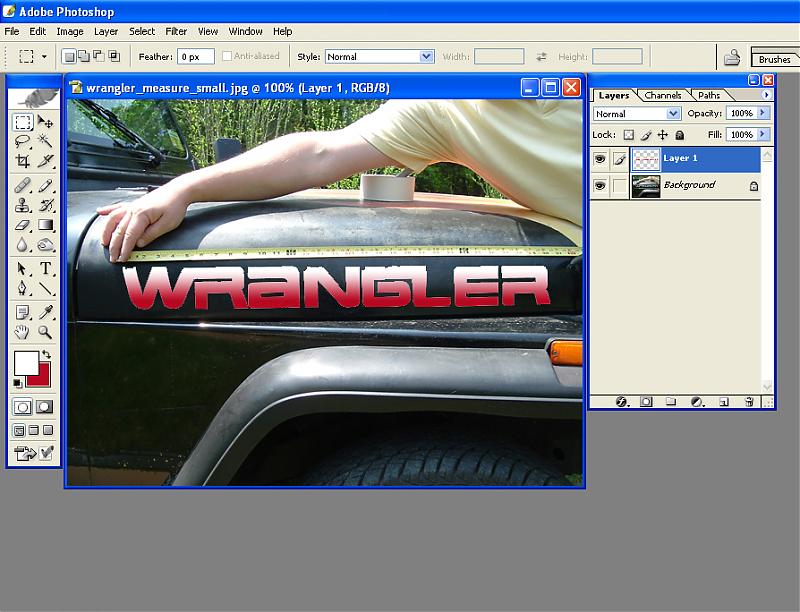Select the Brush tool

45,186
